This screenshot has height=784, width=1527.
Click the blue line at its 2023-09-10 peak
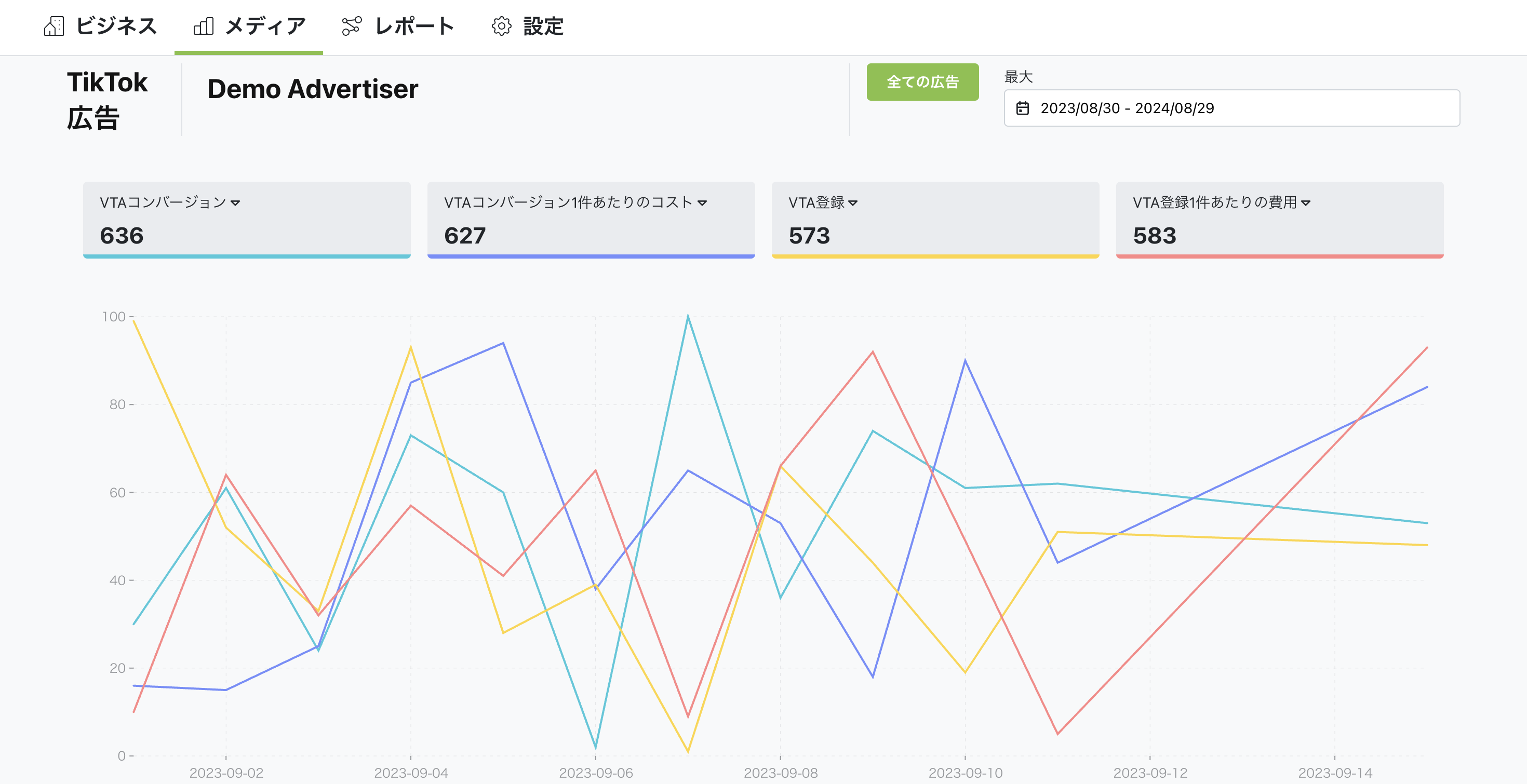(x=966, y=359)
